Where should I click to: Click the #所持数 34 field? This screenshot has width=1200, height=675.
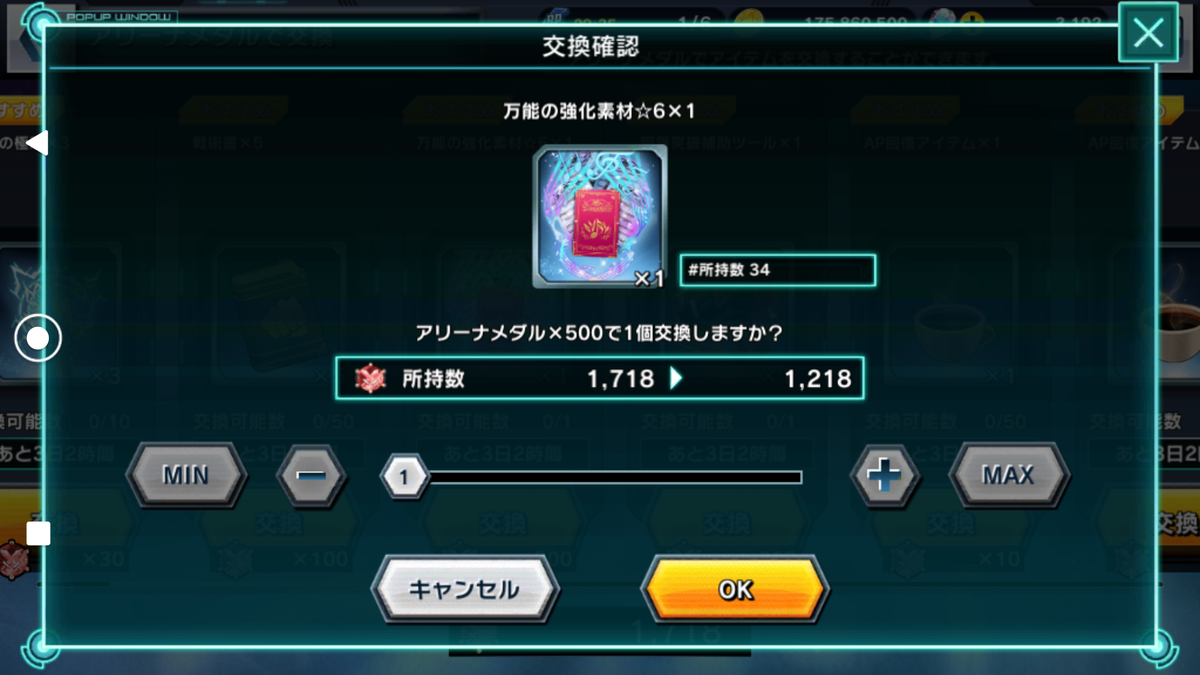pos(777,270)
